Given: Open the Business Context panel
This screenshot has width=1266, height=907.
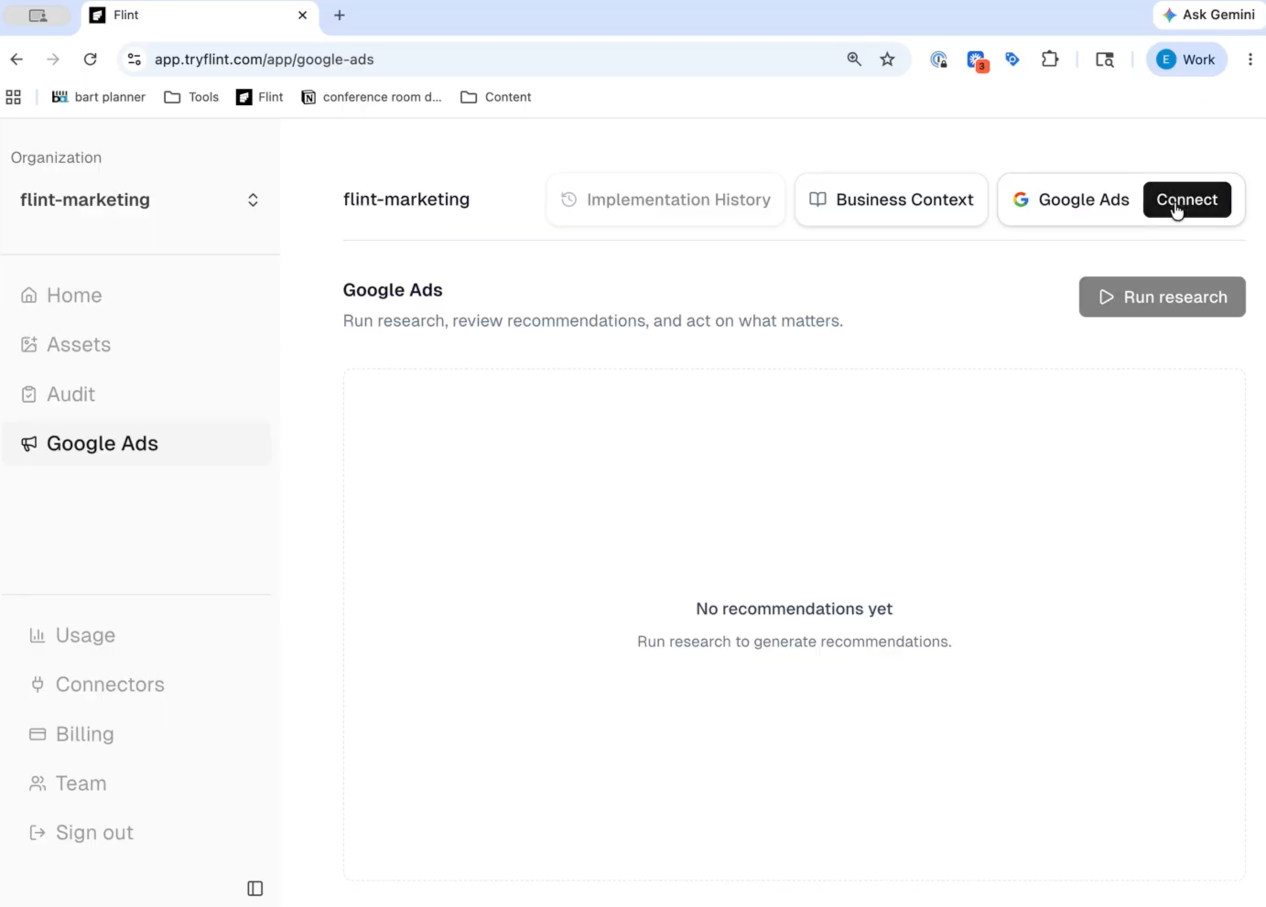Looking at the screenshot, I should tap(891, 199).
